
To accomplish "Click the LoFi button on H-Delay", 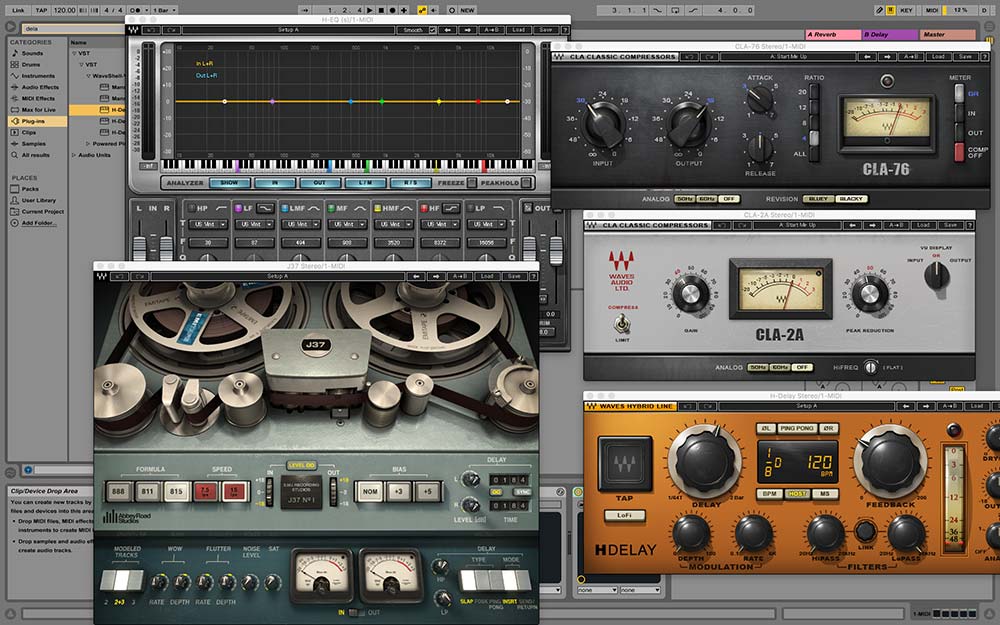I will 624,515.
